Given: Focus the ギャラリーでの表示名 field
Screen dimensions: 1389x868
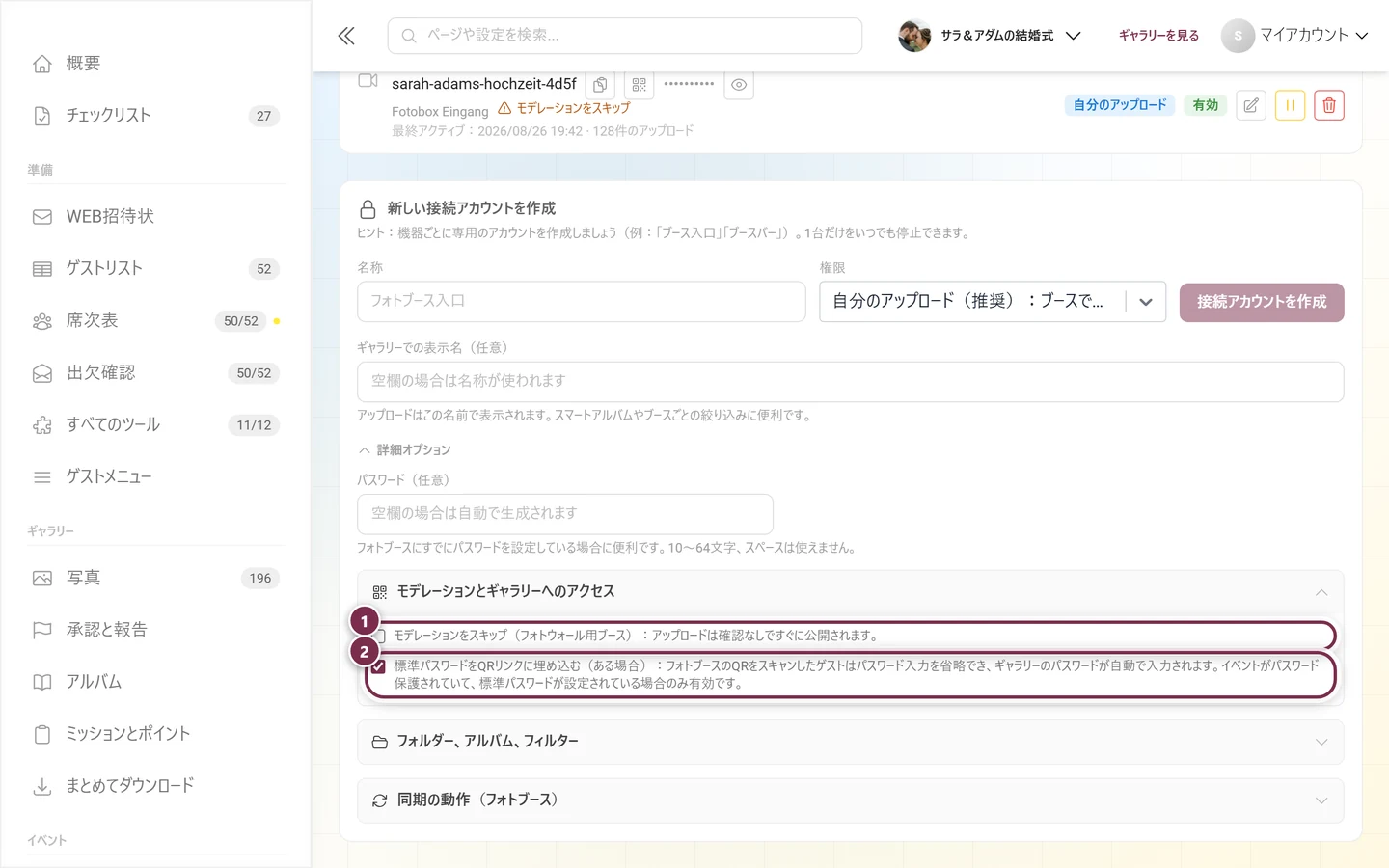Looking at the screenshot, I should (851, 382).
